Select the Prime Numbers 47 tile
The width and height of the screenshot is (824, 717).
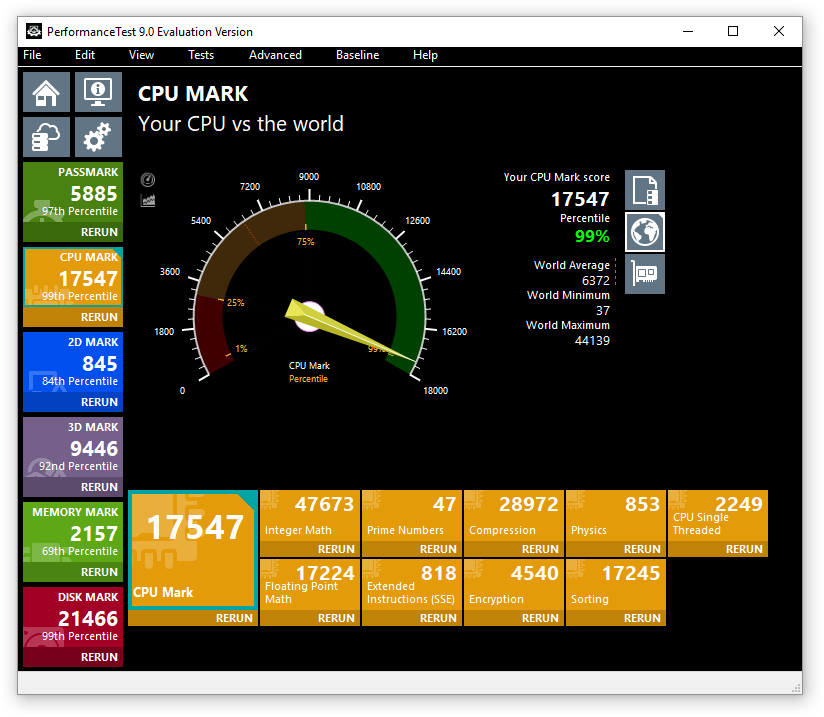point(412,516)
